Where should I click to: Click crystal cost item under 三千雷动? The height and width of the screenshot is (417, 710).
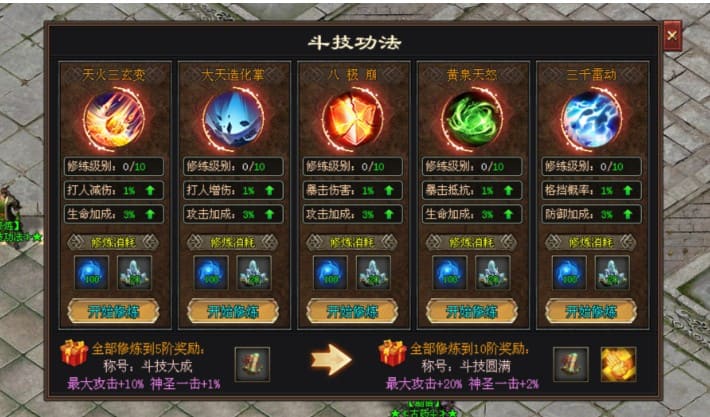(x=612, y=273)
